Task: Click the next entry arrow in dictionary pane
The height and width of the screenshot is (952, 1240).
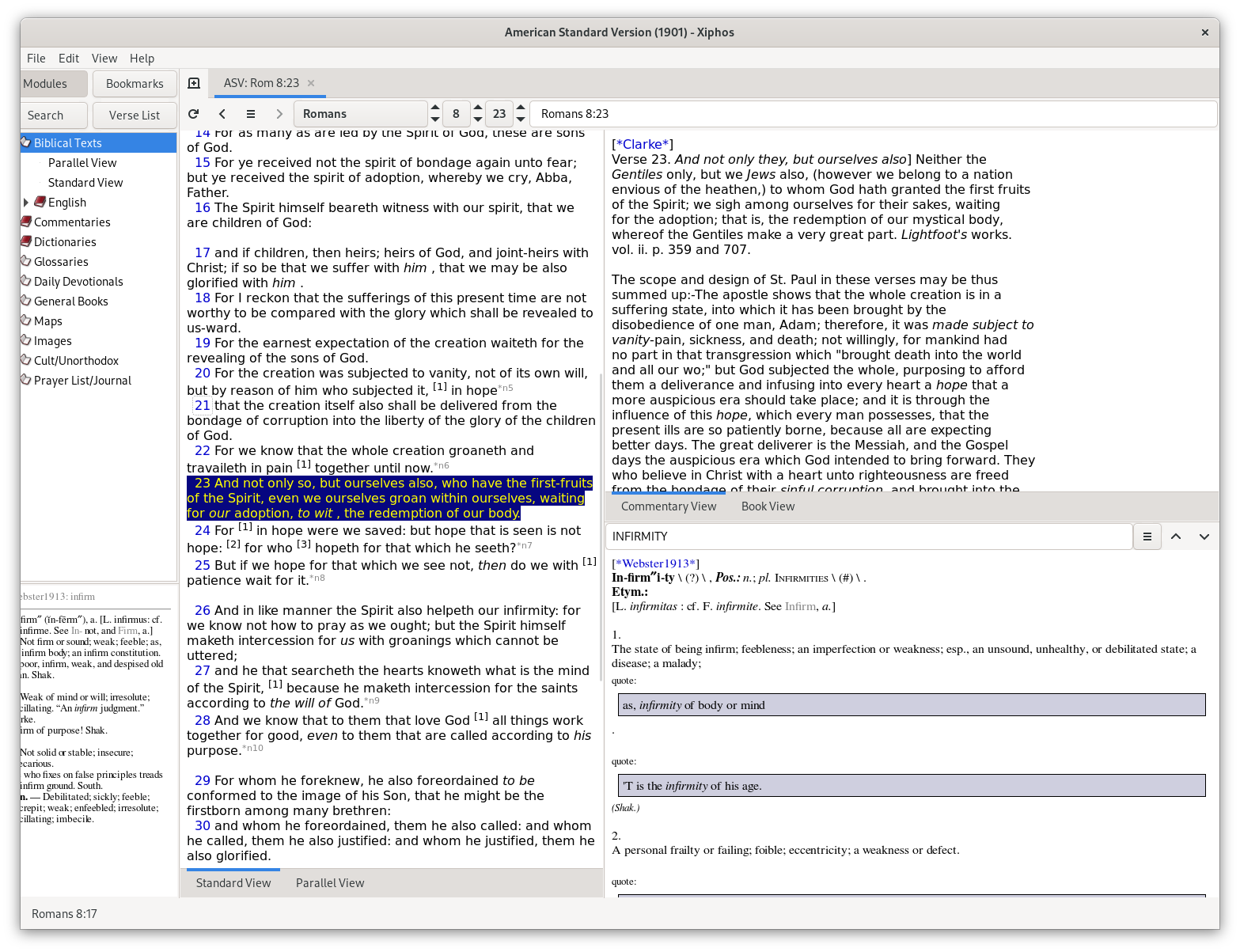Action: pyautogui.click(x=1205, y=536)
